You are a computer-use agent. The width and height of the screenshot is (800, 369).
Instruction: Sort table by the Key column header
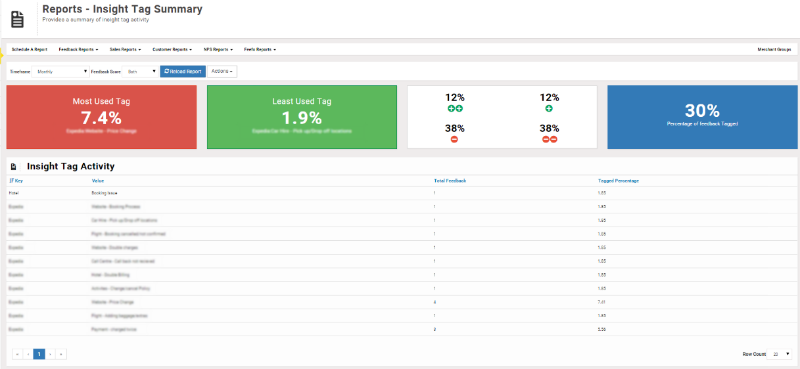pyautogui.click(x=13, y=181)
